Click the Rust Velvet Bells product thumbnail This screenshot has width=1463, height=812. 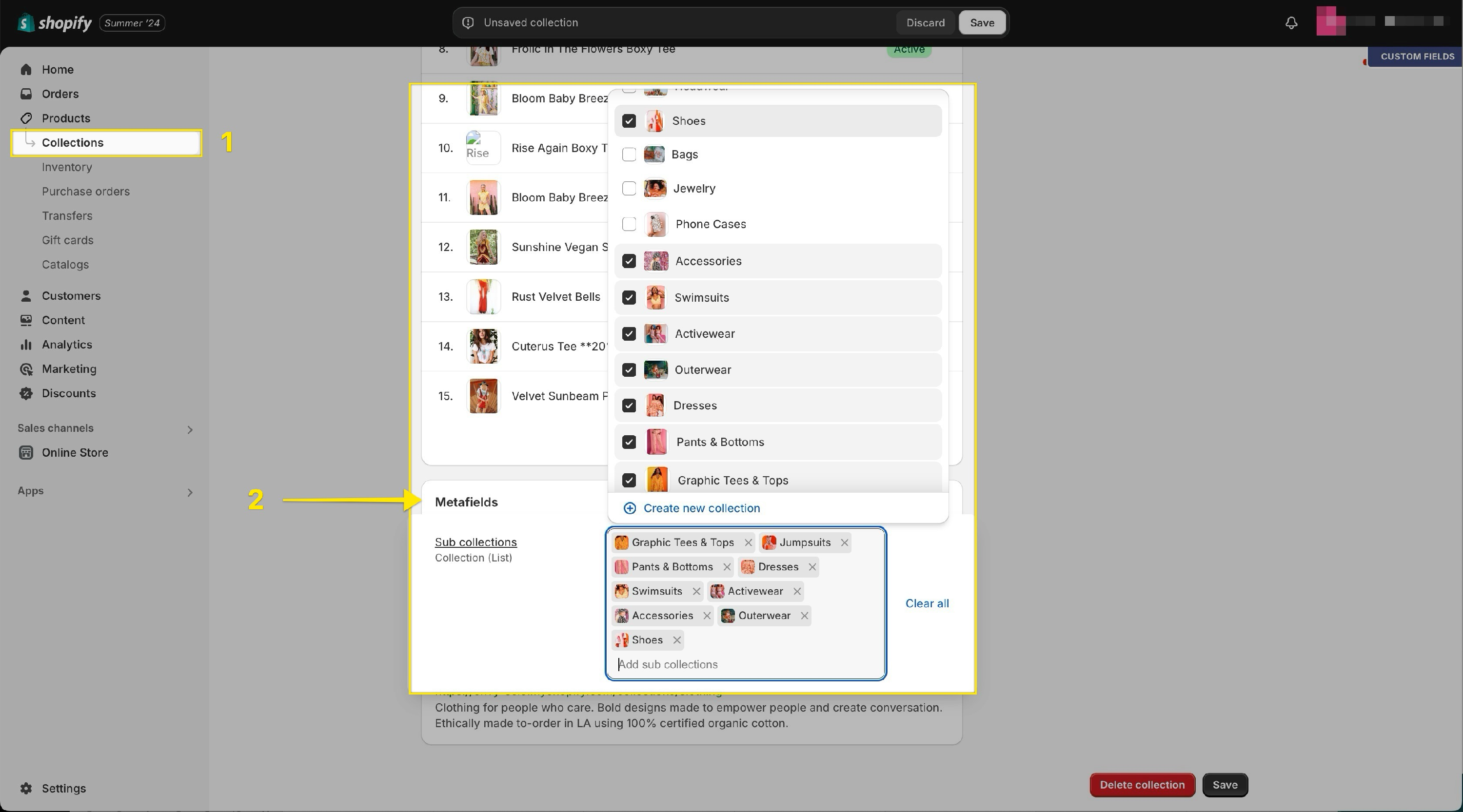click(x=483, y=297)
